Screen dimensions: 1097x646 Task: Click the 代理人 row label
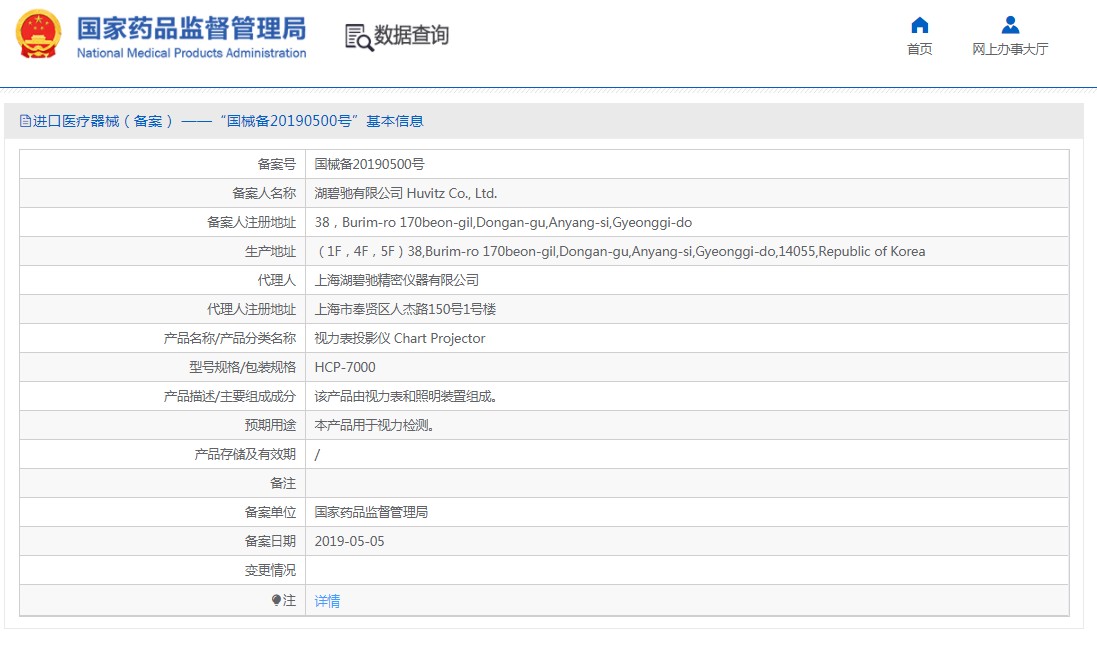coord(276,280)
